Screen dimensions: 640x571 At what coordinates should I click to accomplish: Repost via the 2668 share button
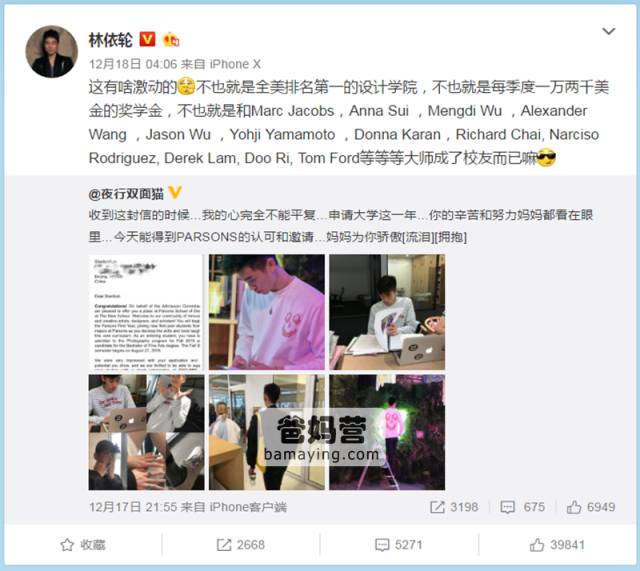[x=241, y=545]
